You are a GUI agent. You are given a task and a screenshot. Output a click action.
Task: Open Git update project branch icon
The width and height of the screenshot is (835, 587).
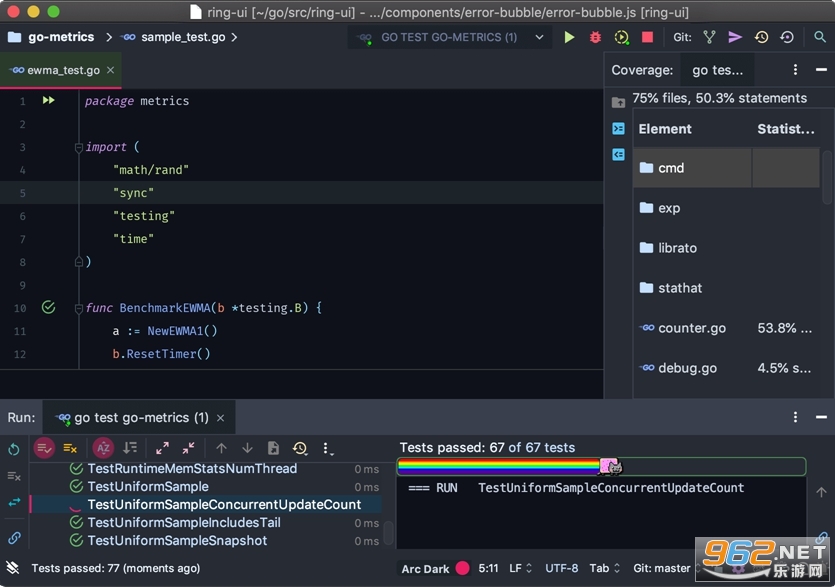(709, 37)
